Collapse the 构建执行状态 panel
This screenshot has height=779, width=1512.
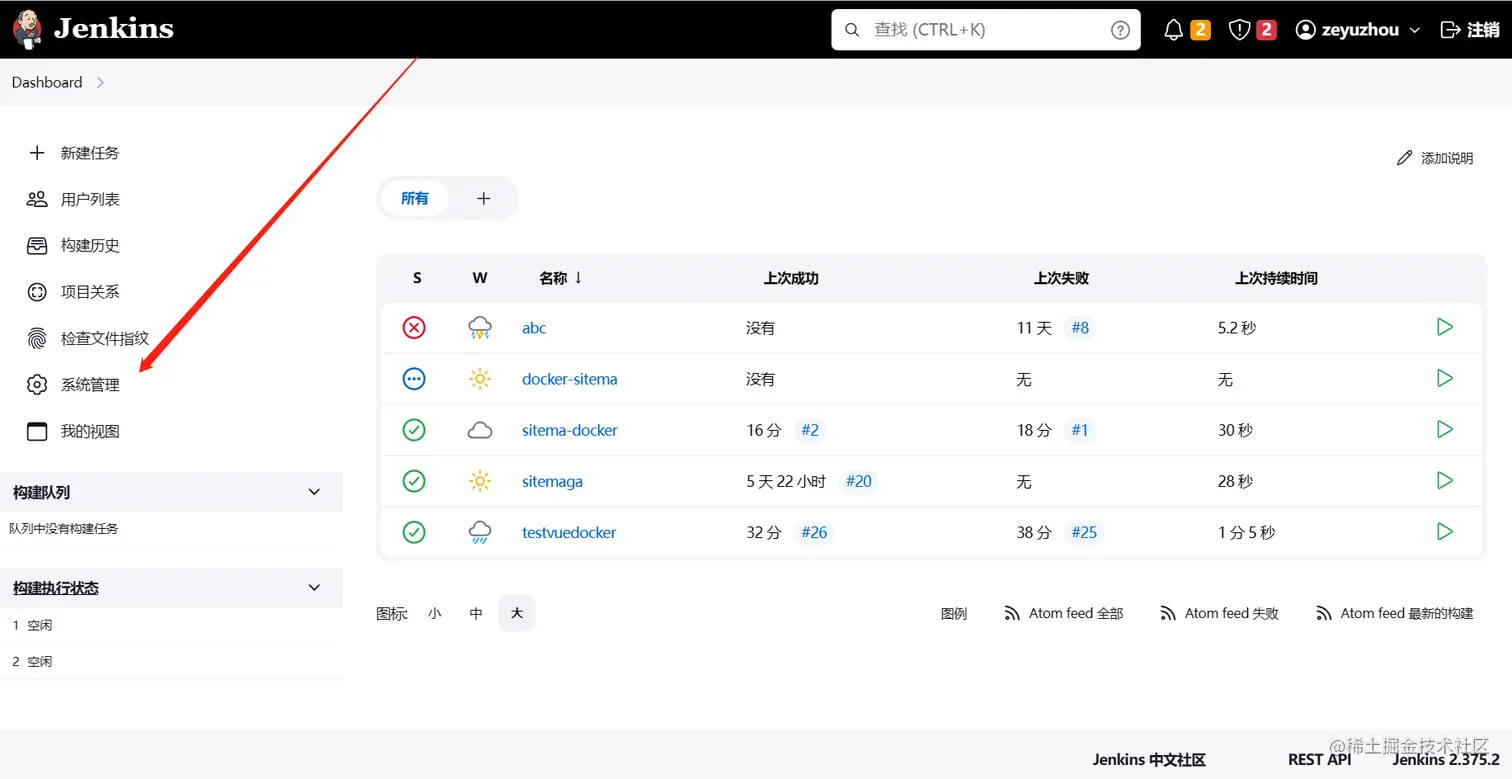click(314, 588)
